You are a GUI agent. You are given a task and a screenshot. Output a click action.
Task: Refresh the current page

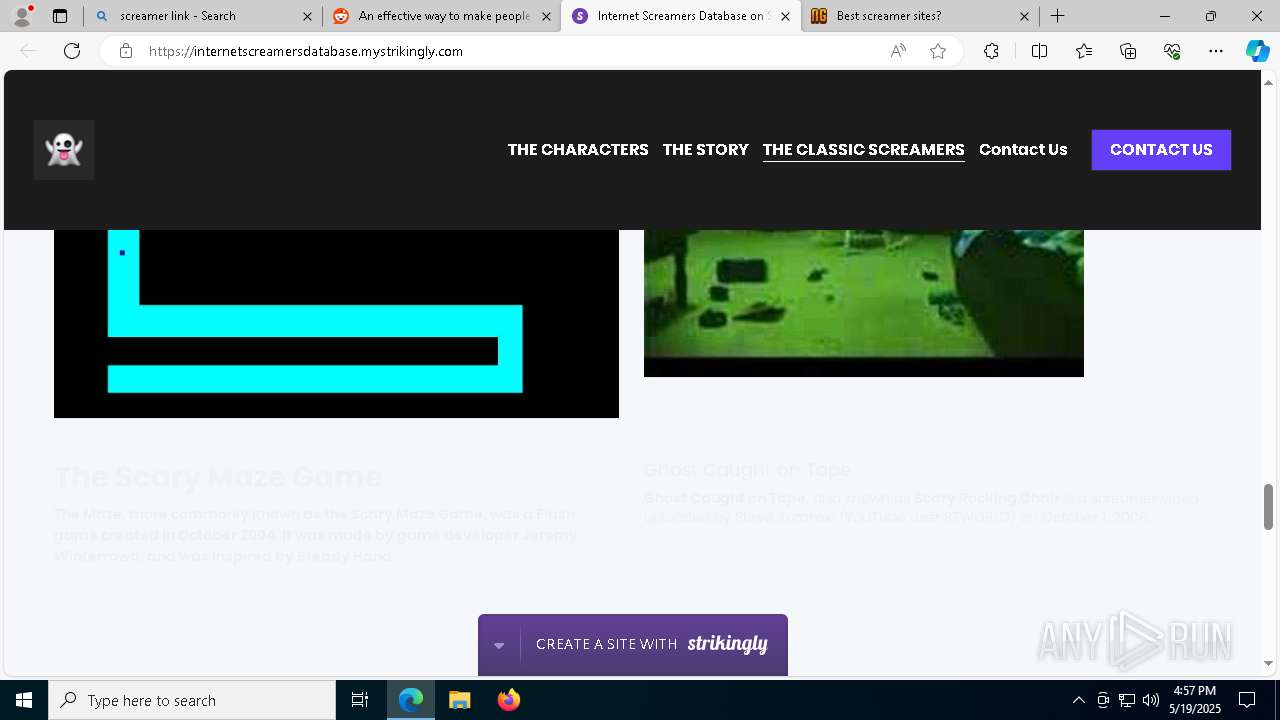(x=72, y=51)
